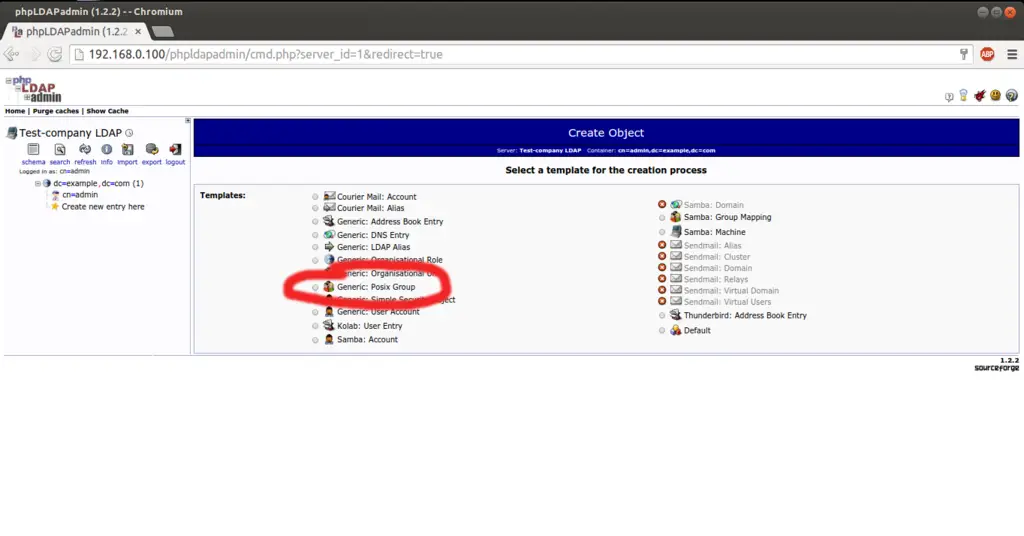Switch to the phpLDAPadmin browser tab
1024x536 pixels.
pyautogui.click(x=75, y=31)
